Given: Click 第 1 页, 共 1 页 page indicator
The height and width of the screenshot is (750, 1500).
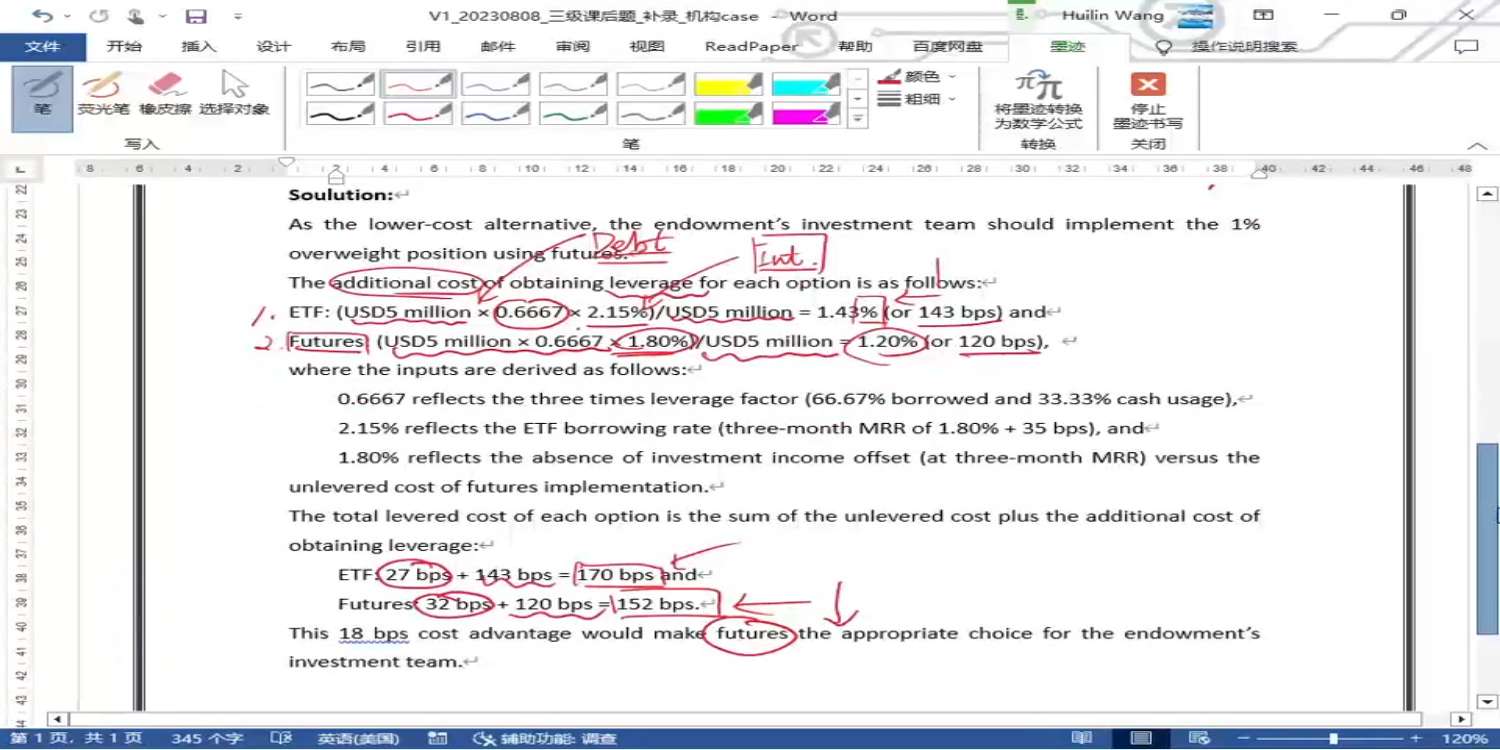Looking at the screenshot, I should pos(76,739).
